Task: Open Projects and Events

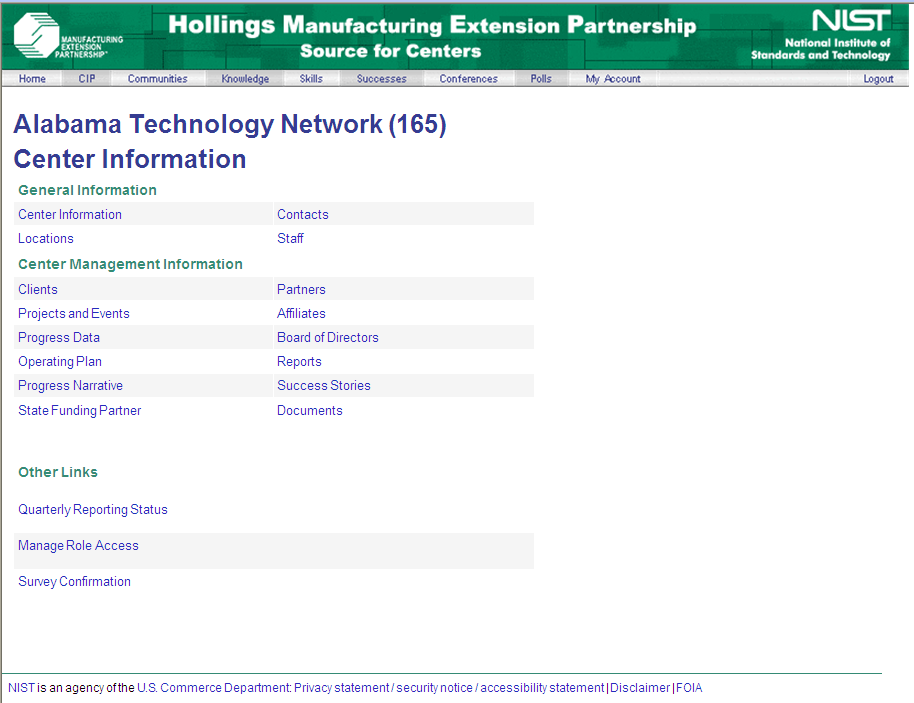Action: (73, 314)
